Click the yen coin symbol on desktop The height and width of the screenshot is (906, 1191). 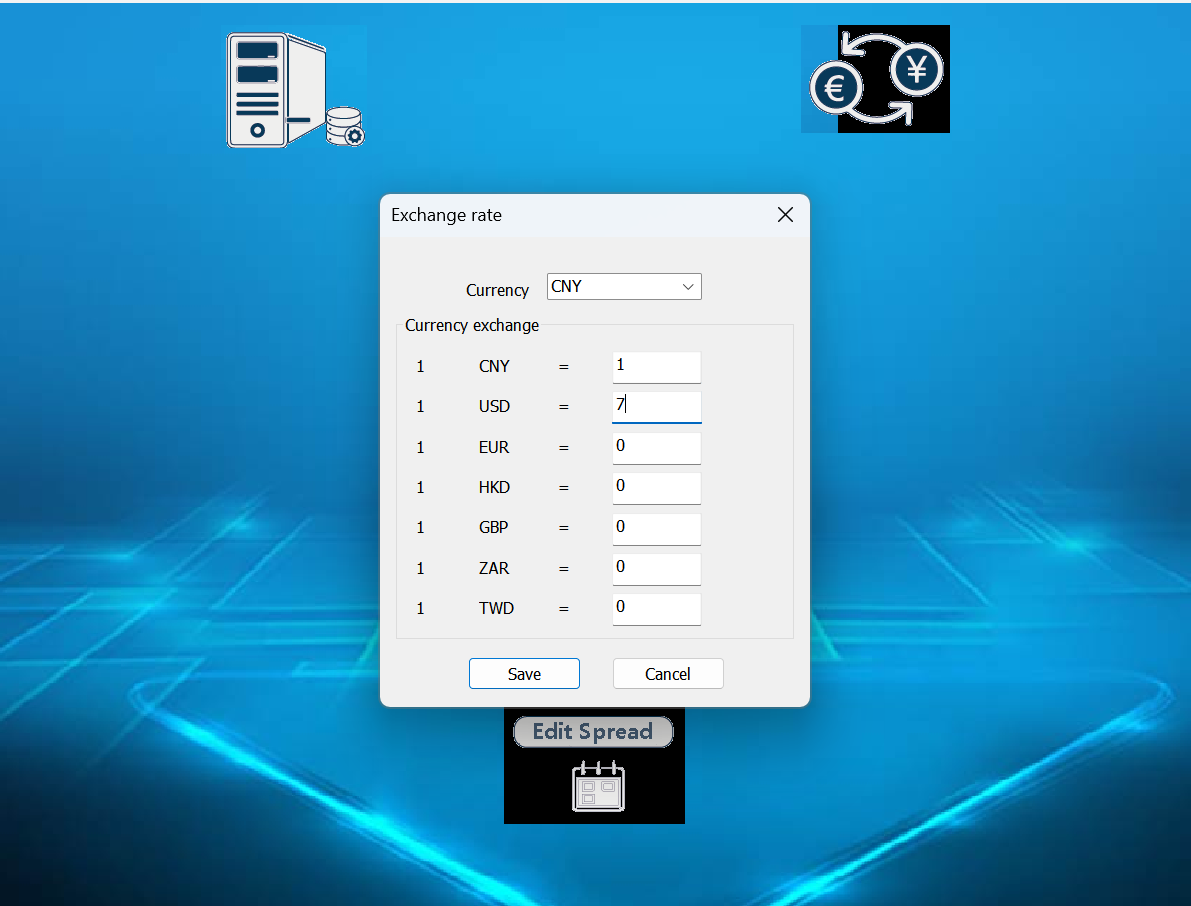tap(916, 70)
